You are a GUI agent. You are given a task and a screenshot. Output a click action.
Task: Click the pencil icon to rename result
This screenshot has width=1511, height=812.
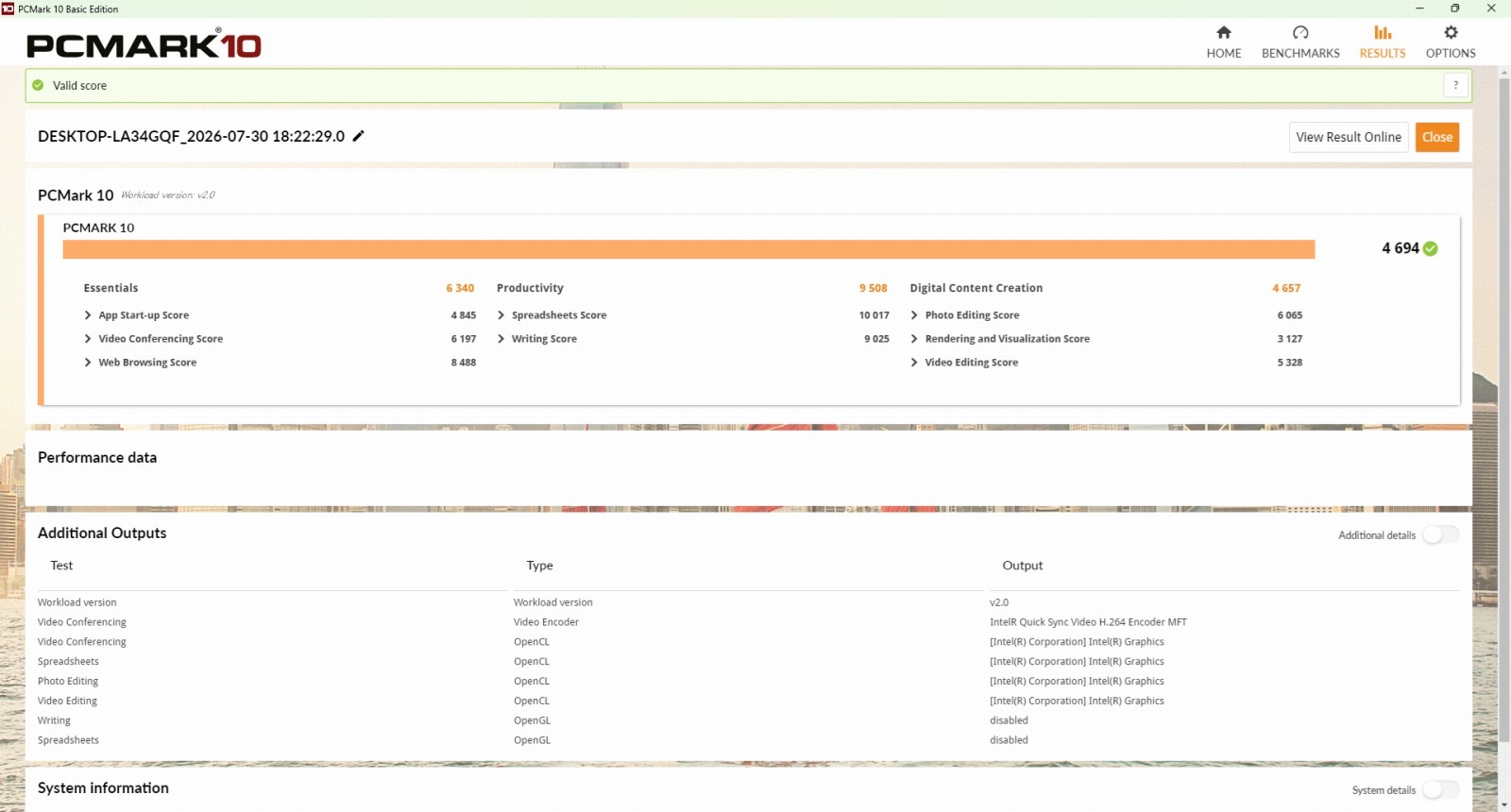(x=359, y=136)
